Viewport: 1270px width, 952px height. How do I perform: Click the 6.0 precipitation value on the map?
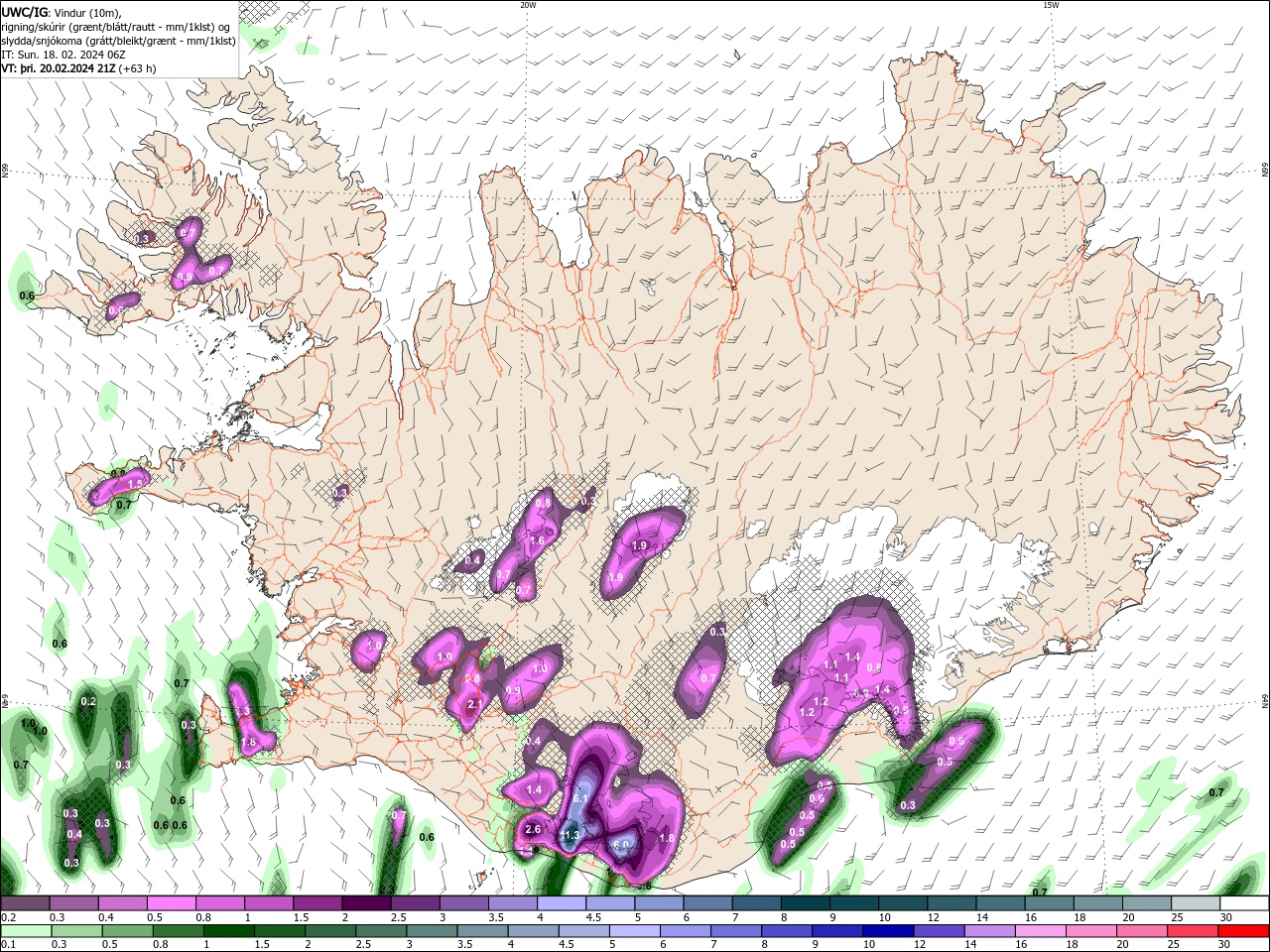click(621, 845)
